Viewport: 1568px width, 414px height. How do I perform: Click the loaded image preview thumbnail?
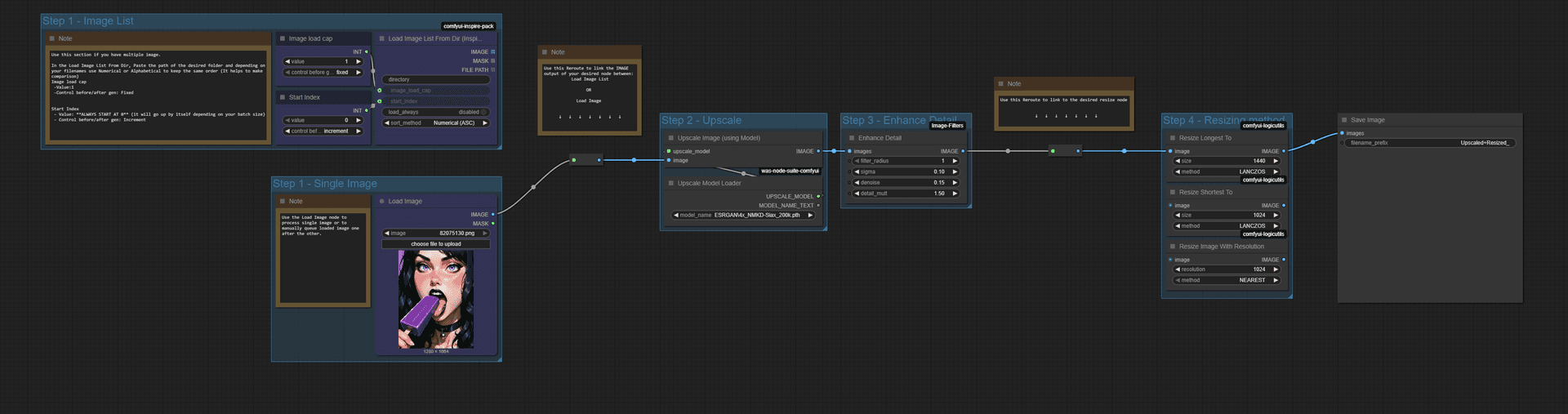[x=435, y=300]
